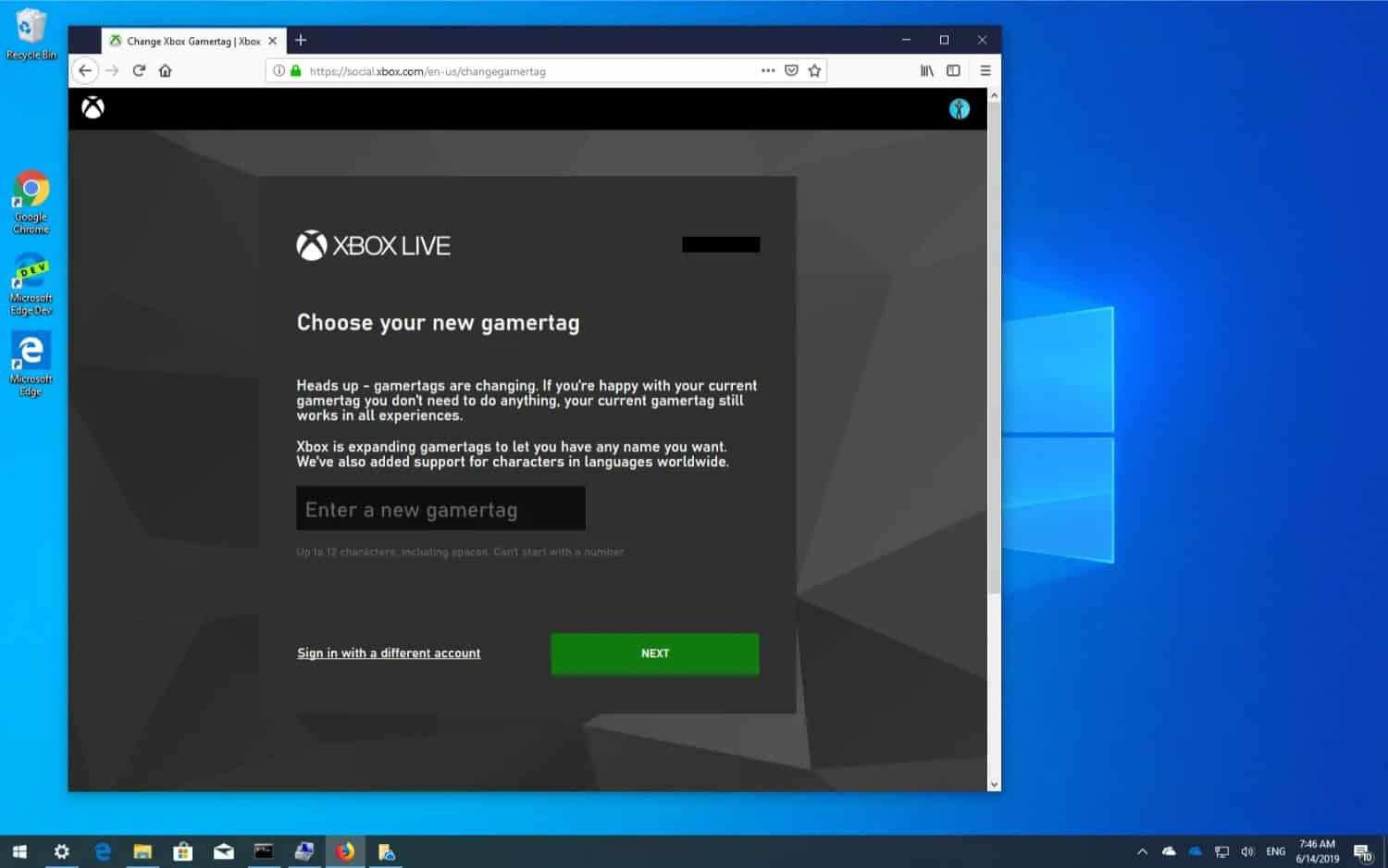Click the vertical scrollbar thumb
Viewport: 1388px width, 868px height.
click(994, 347)
